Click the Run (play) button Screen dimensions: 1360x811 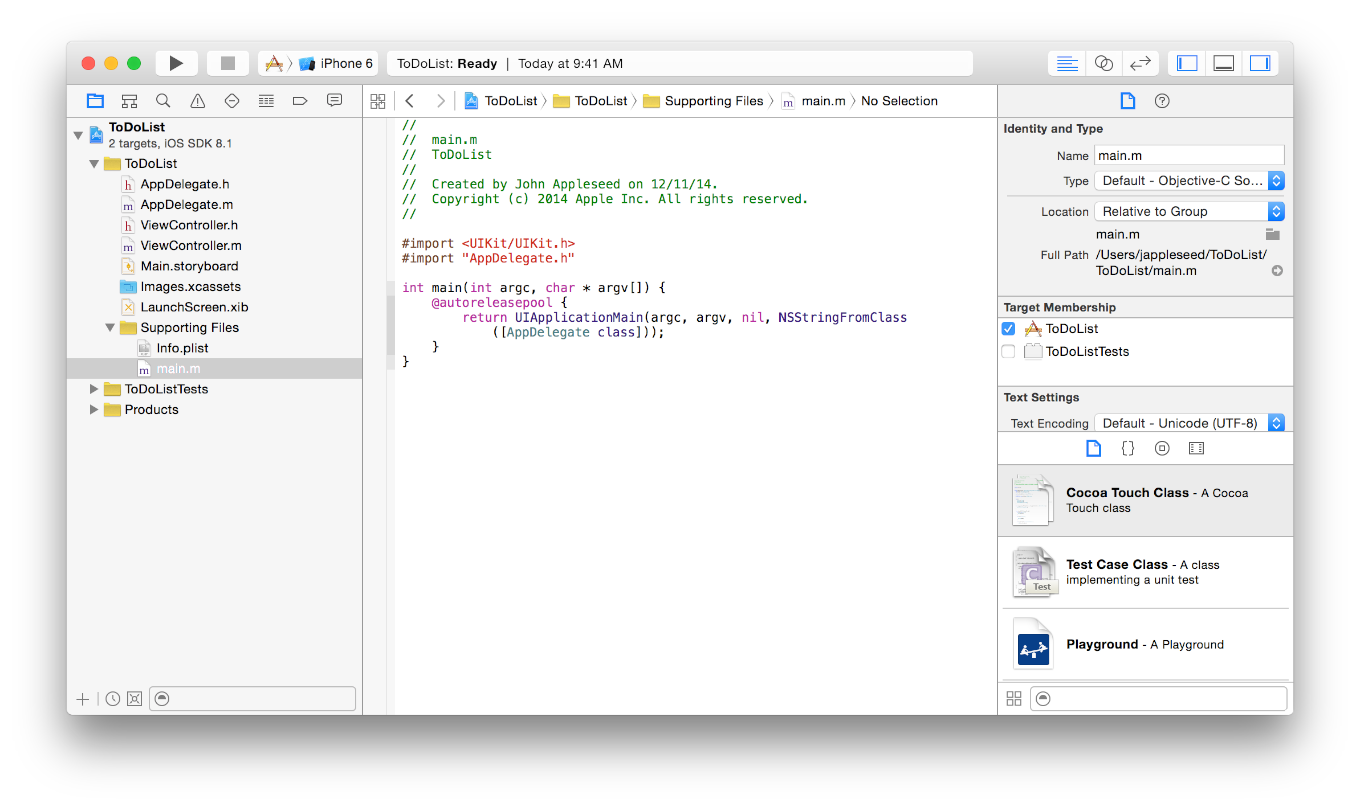pos(176,63)
